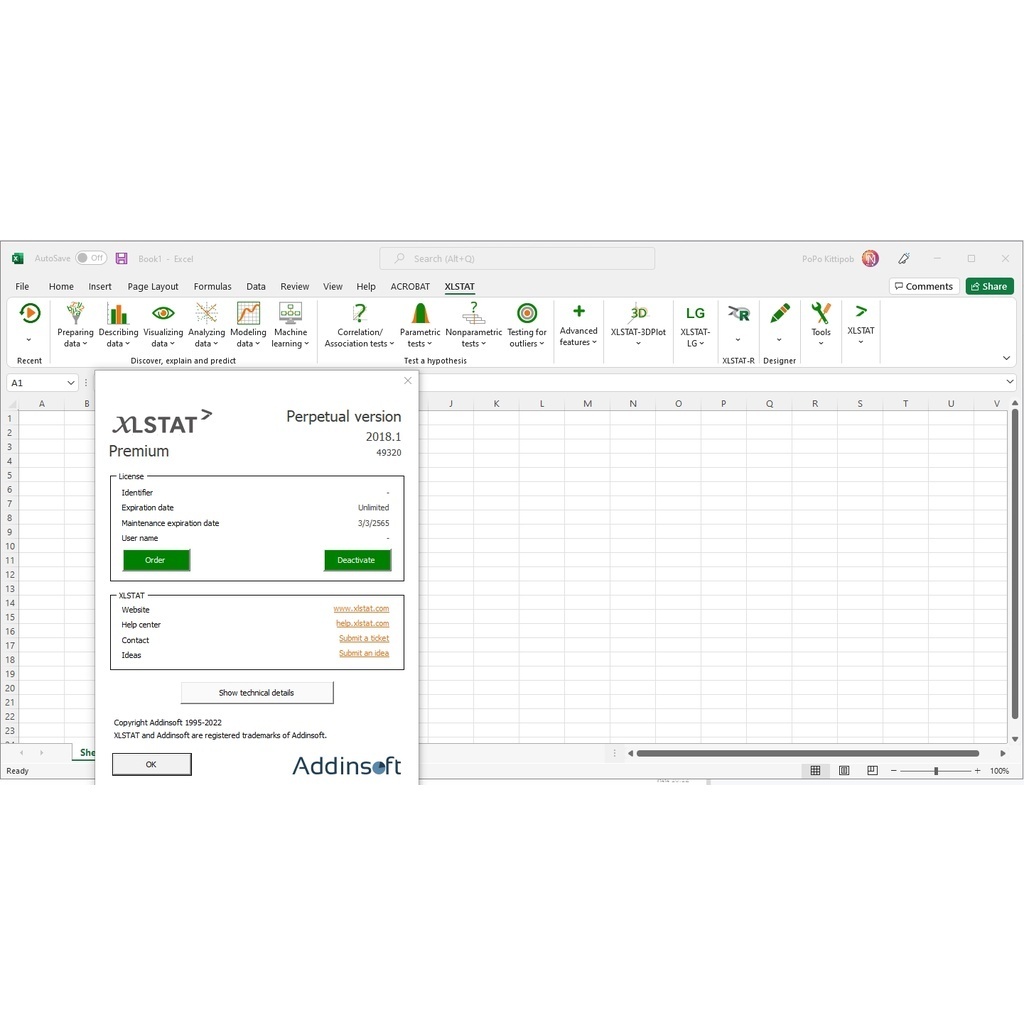The image size is (1024, 1024).
Task: Expand the formula bar
Action: pos(1010,381)
